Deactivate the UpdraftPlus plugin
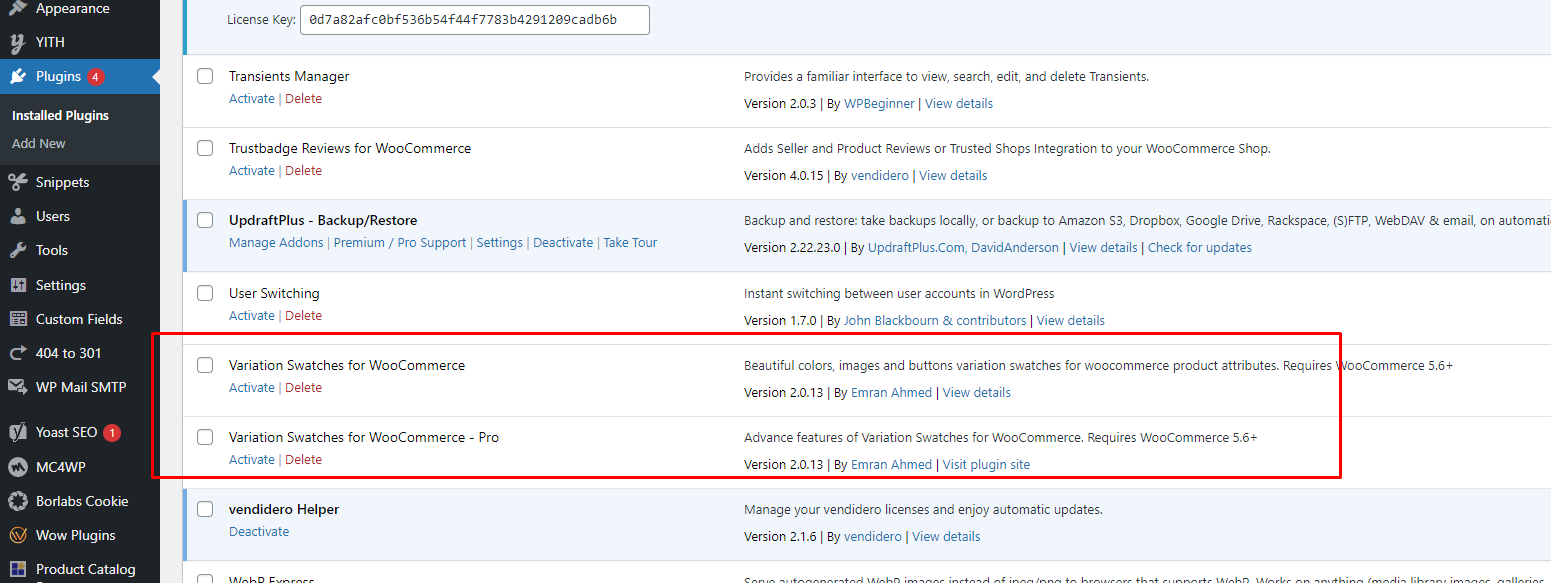This screenshot has width=1551, height=583. click(563, 242)
